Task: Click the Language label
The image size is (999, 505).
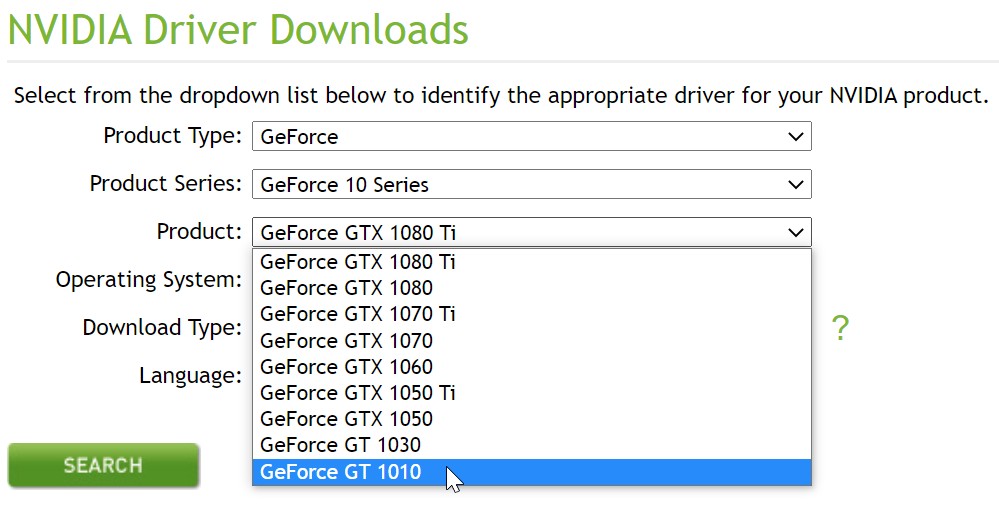Action: click(190, 376)
